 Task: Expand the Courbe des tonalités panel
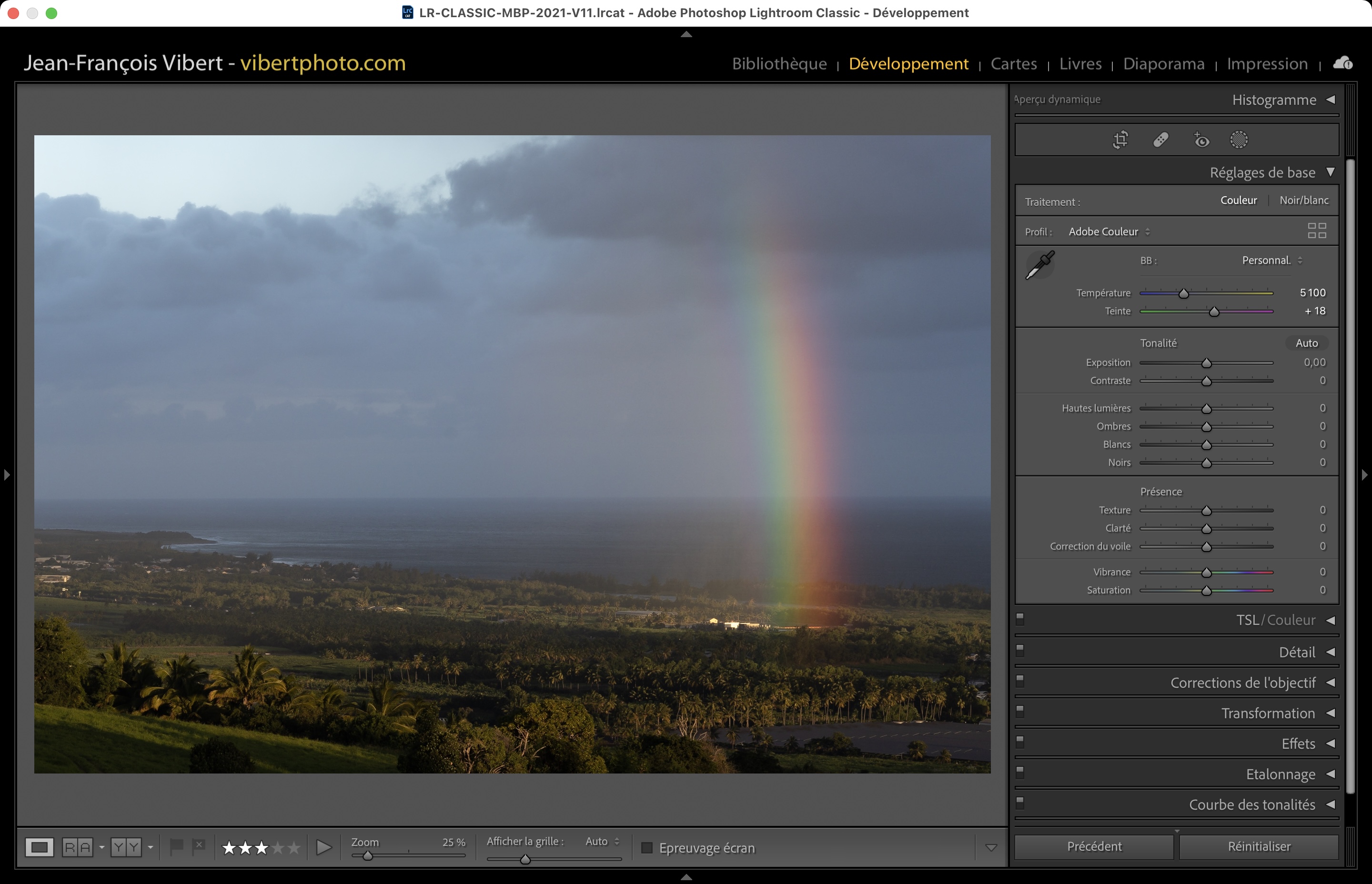click(x=1251, y=805)
